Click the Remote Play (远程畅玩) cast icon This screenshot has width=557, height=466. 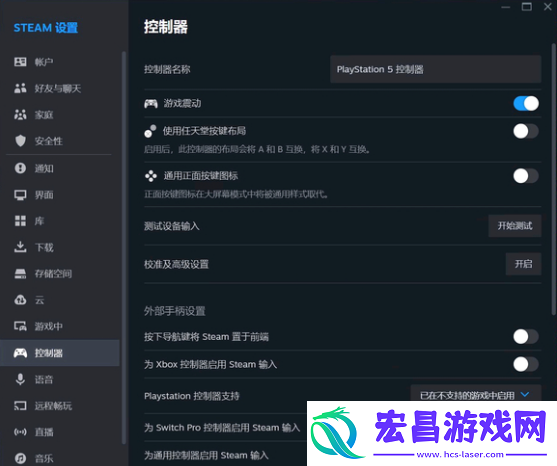pyautogui.click(x=20, y=406)
